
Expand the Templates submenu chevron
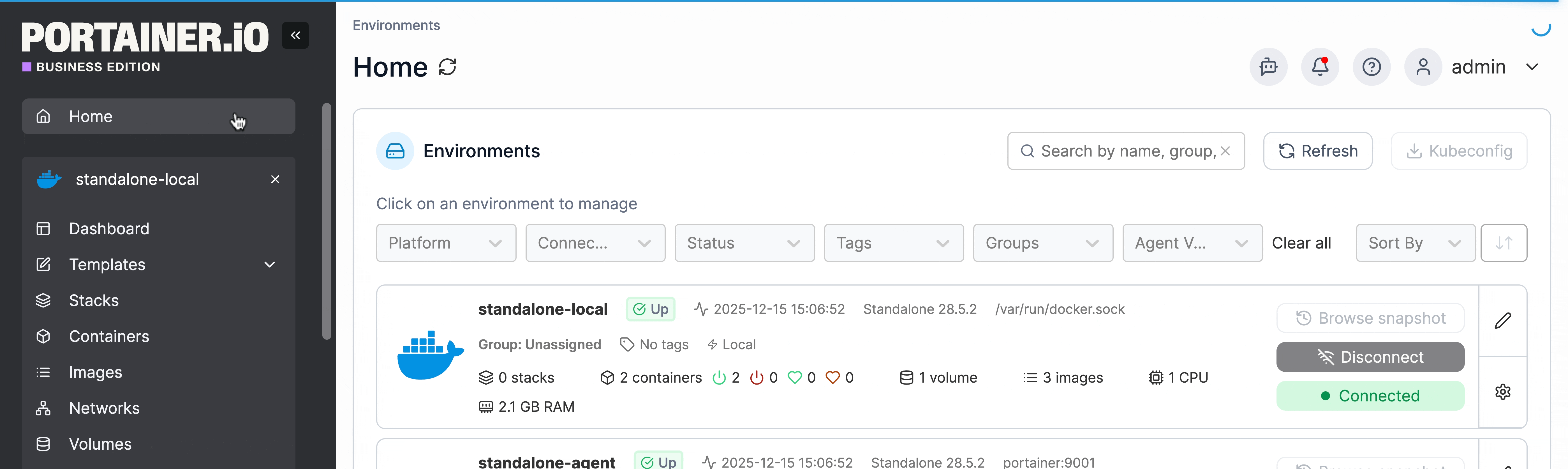[x=270, y=264]
